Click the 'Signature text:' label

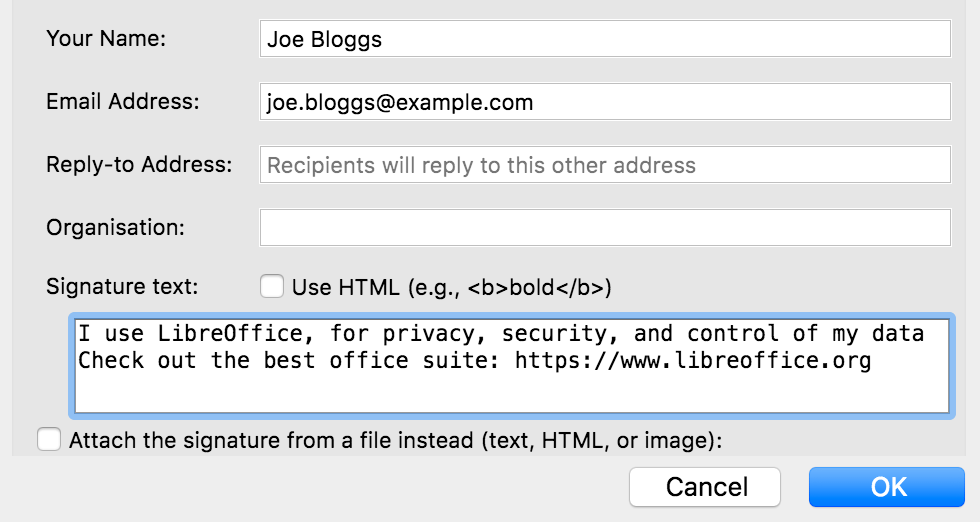pos(122,287)
